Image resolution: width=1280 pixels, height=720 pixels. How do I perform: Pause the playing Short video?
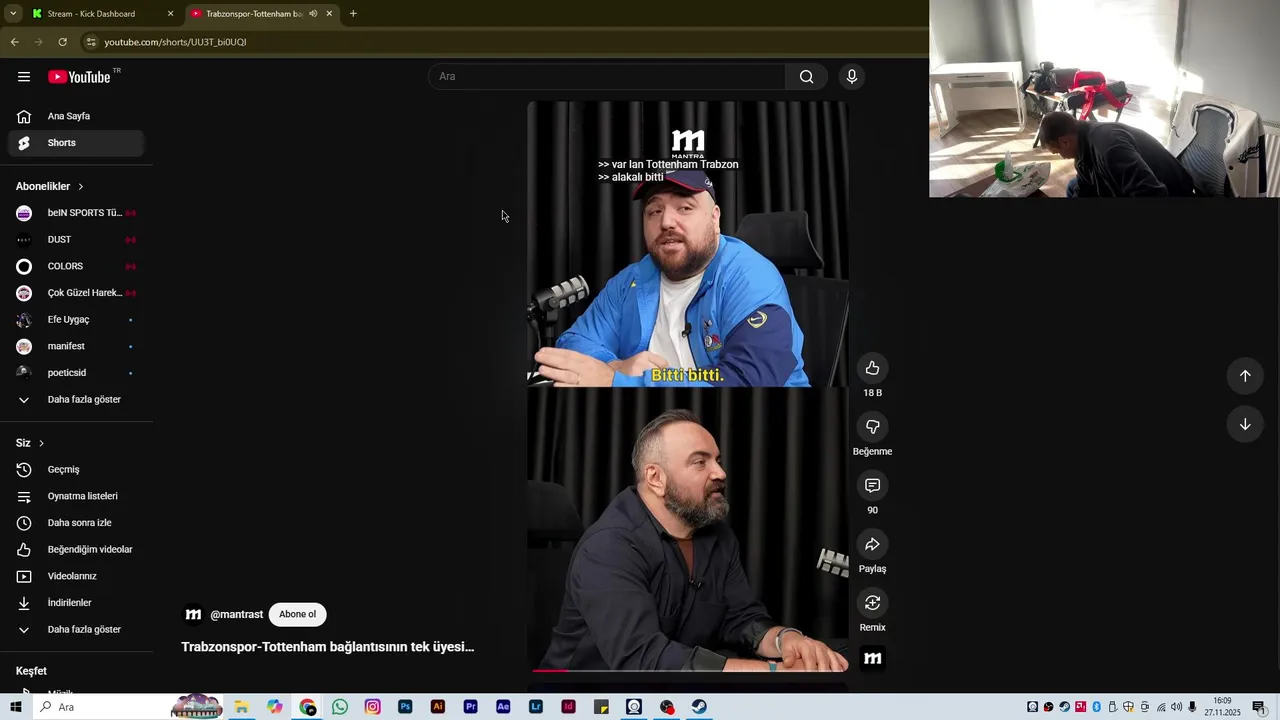688,386
